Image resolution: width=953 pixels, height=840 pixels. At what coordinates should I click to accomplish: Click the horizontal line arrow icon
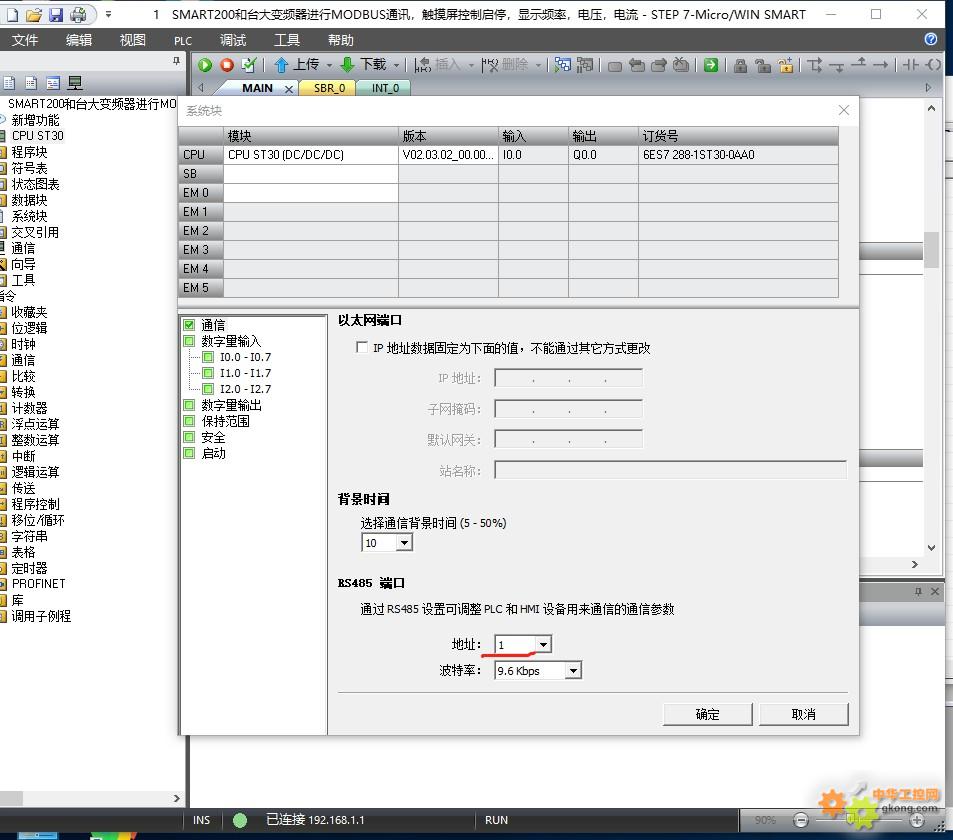881,64
